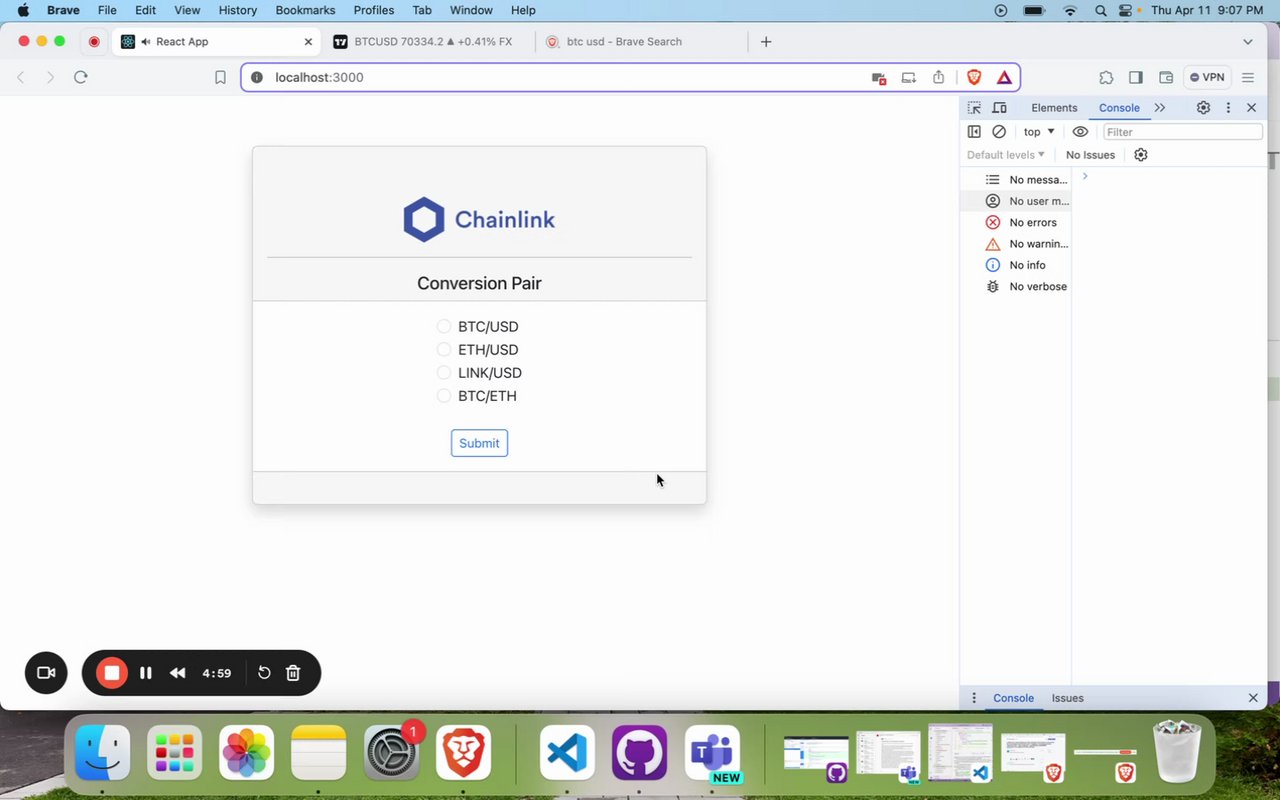The height and width of the screenshot is (800, 1280).
Task: Click the rewind button on the recorder
Action: pyautogui.click(x=178, y=673)
